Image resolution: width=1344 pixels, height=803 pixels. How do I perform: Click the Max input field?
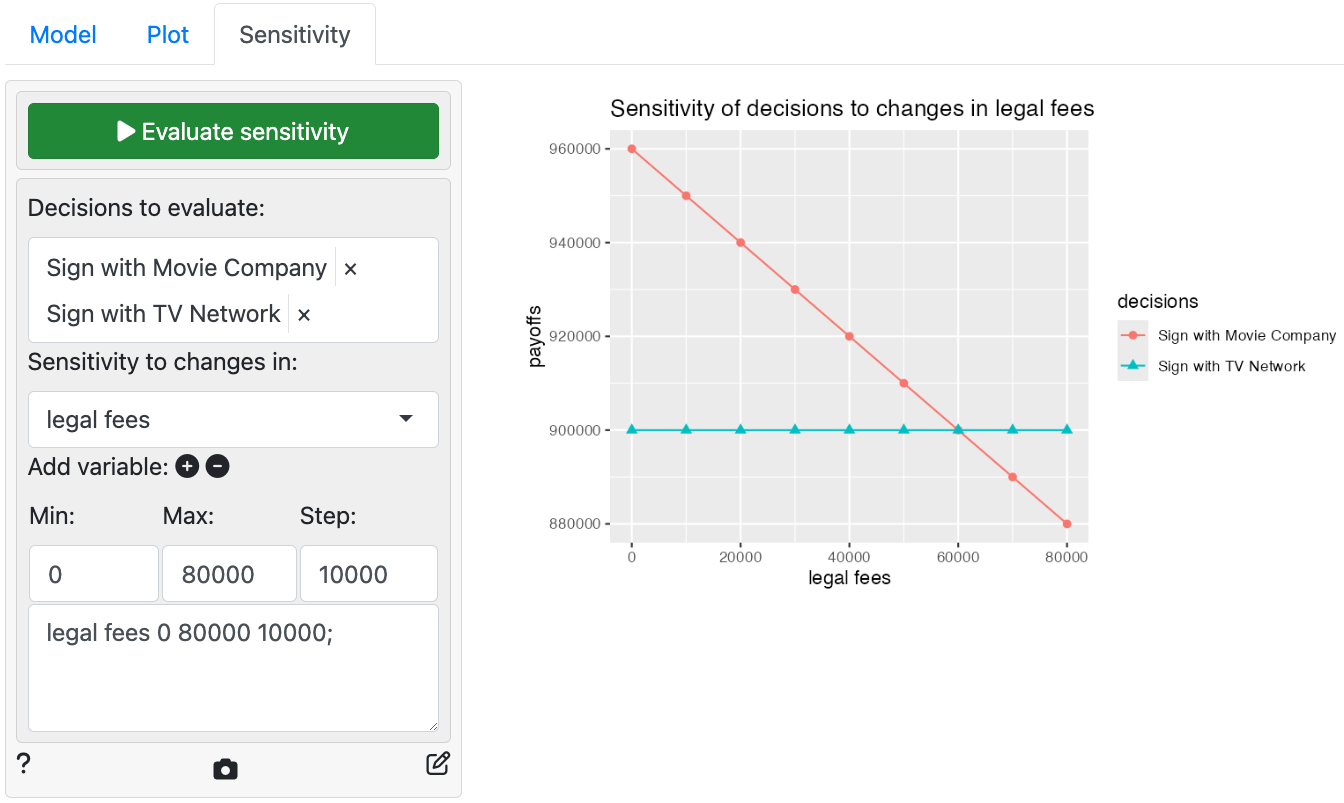(x=229, y=574)
